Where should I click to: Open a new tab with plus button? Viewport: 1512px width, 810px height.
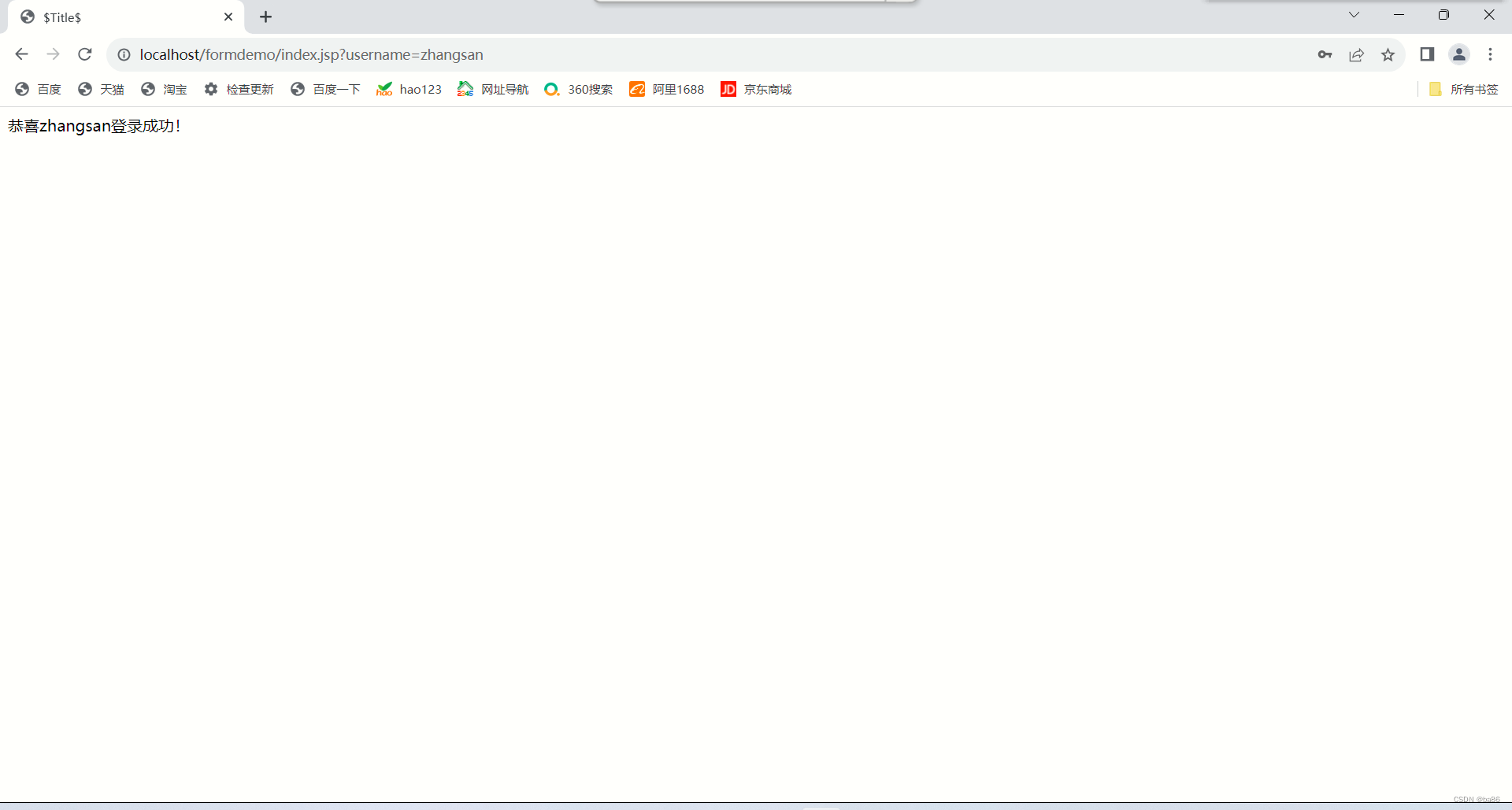pyautogui.click(x=265, y=17)
